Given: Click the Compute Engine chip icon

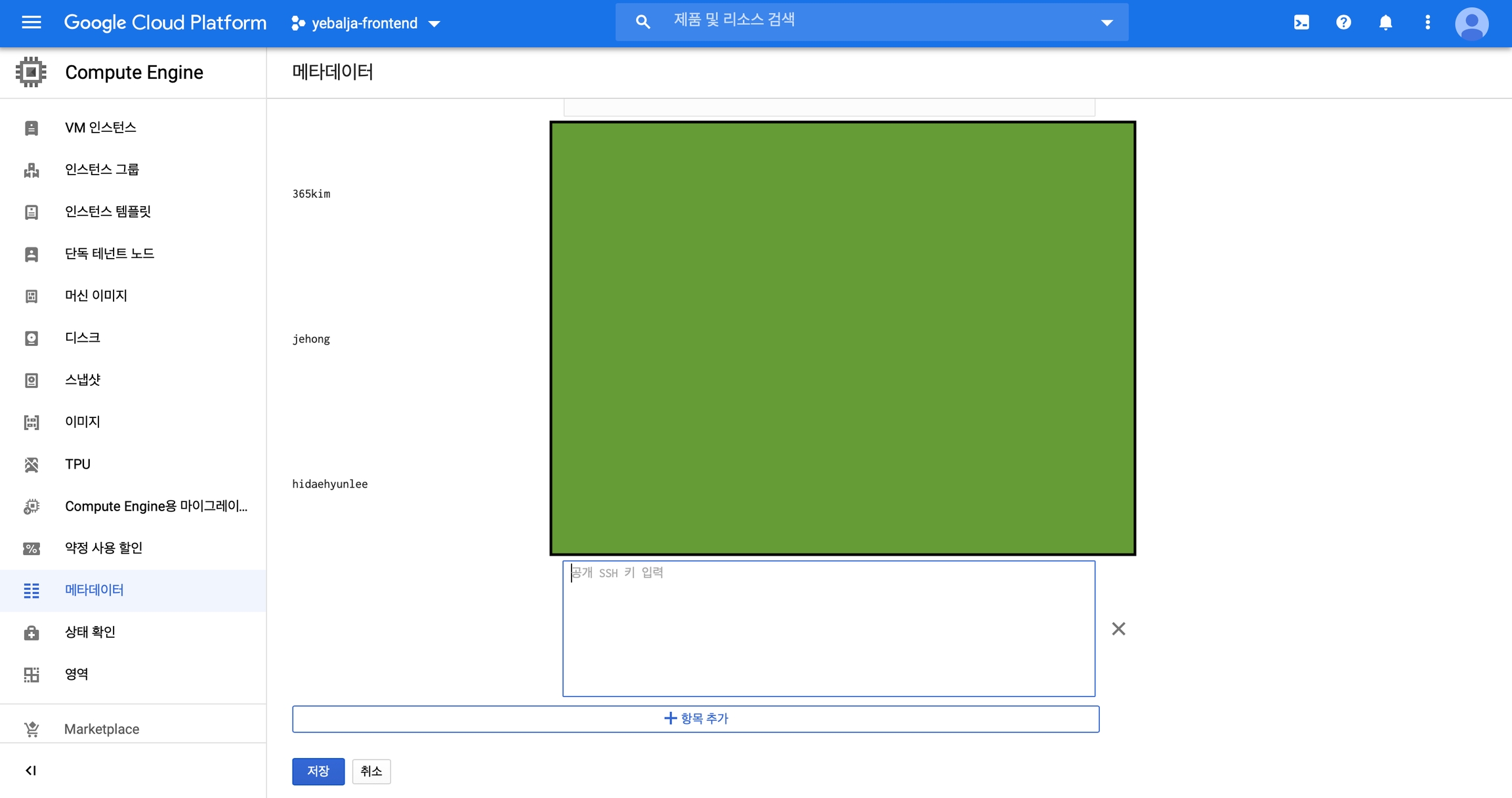Looking at the screenshot, I should (31, 72).
